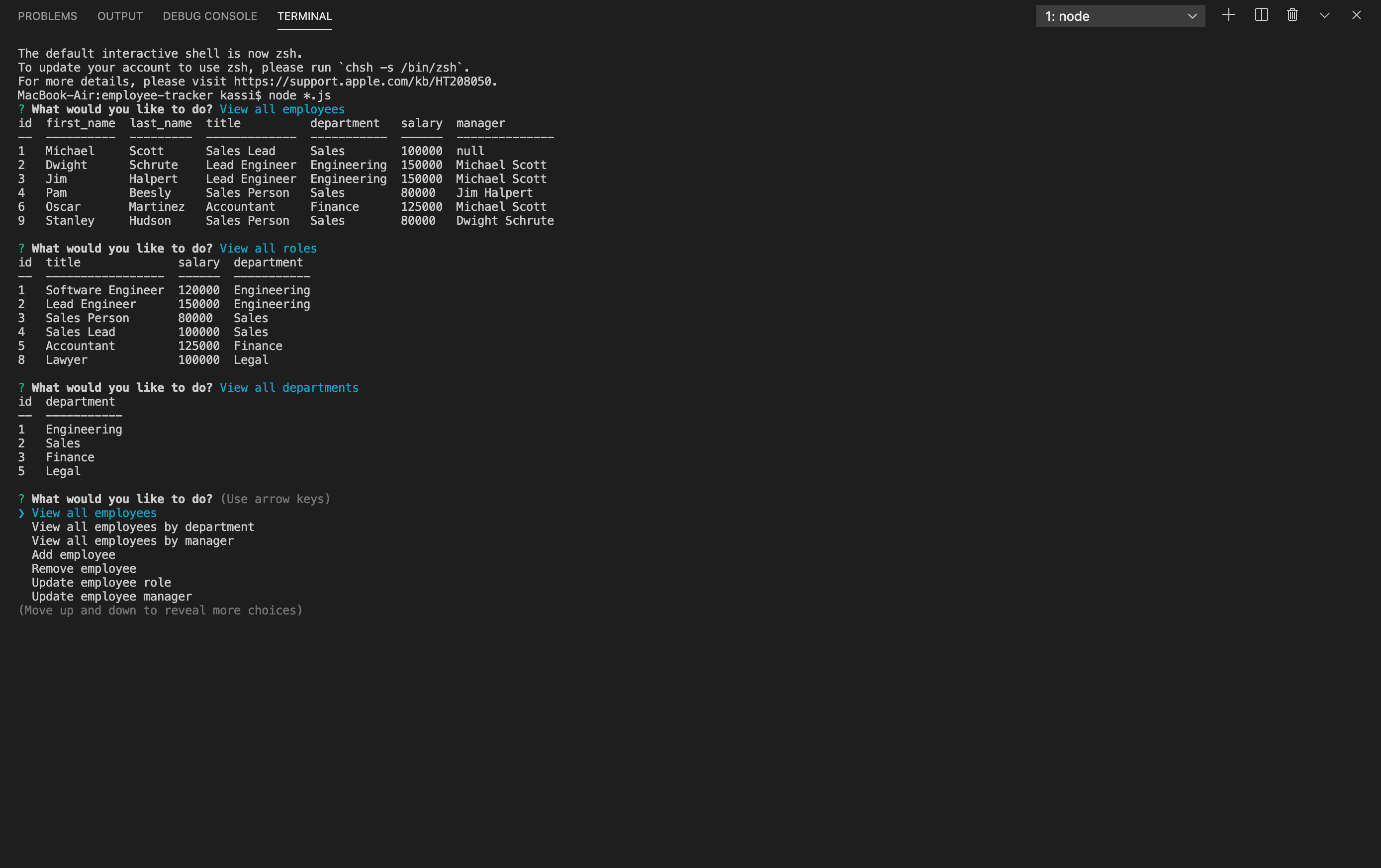Screen dimensions: 1381x868
Task: Create a new terminal with the plus icon
Action: (x=1228, y=15)
